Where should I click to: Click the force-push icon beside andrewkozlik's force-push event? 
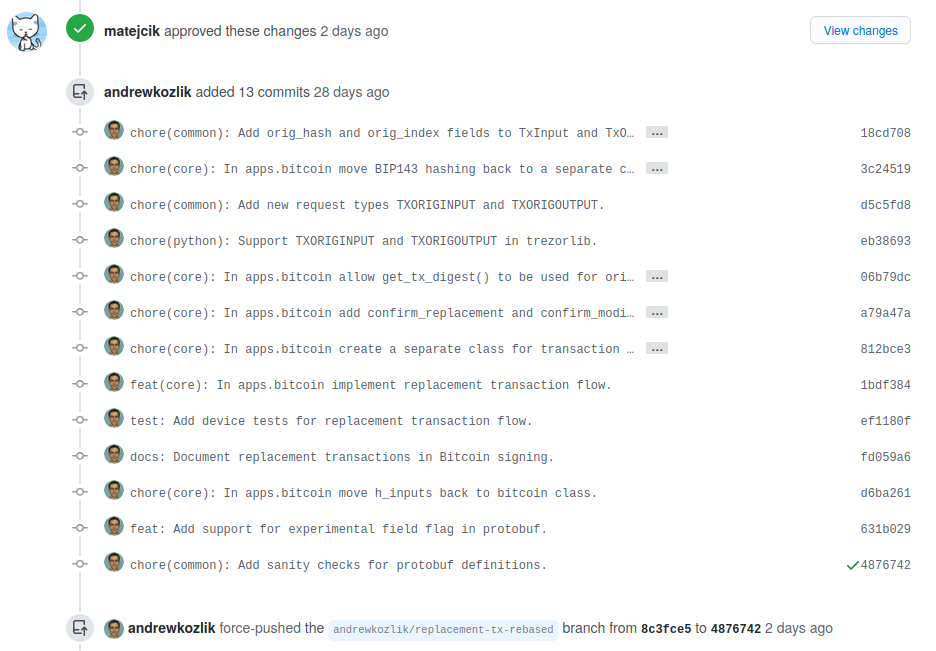[x=80, y=628]
